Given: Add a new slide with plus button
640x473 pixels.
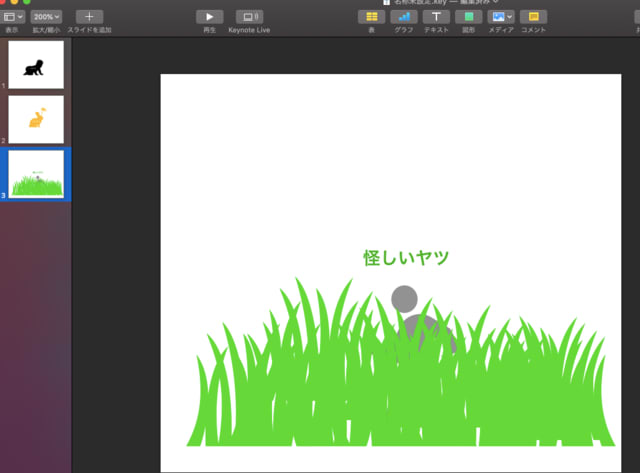Looking at the screenshot, I should (x=89, y=17).
